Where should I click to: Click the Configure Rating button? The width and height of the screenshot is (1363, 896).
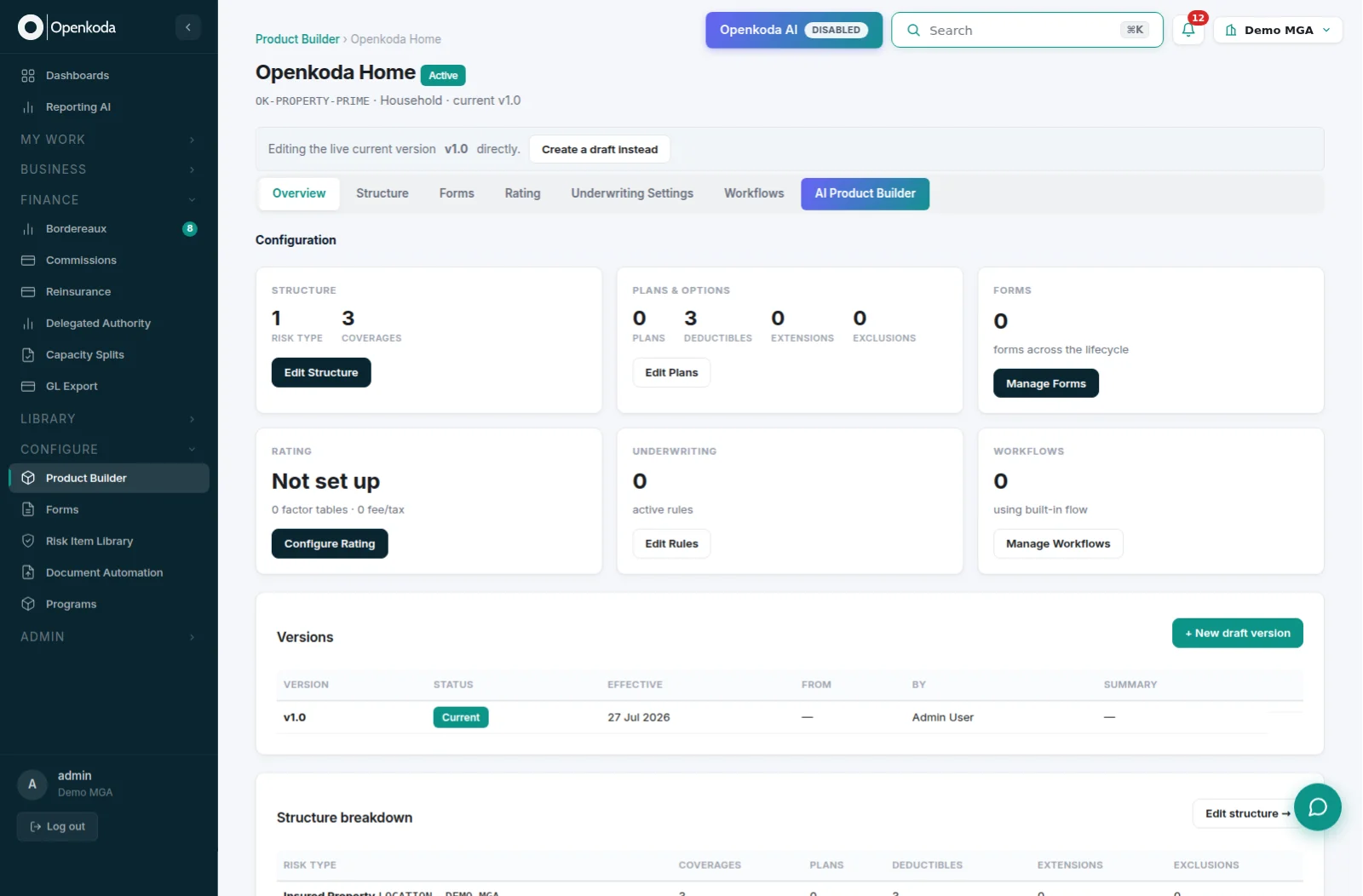coord(330,544)
